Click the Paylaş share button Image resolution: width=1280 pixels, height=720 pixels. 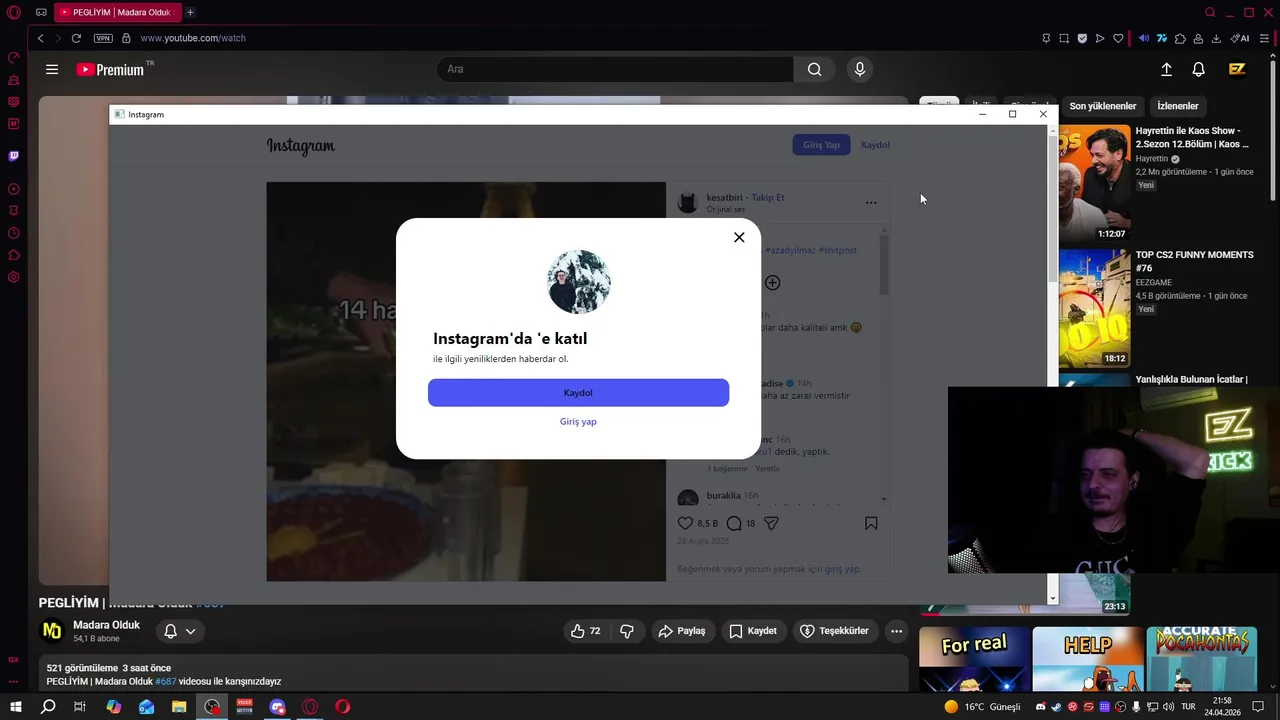point(681,631)
